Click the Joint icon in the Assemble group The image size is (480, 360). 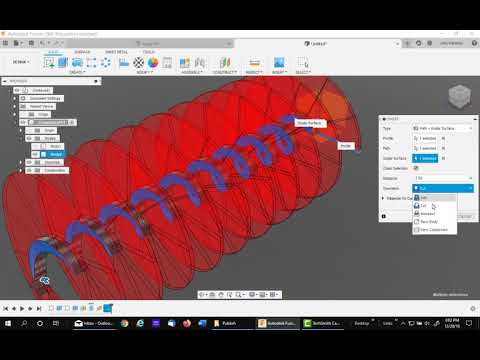(199, 62)
